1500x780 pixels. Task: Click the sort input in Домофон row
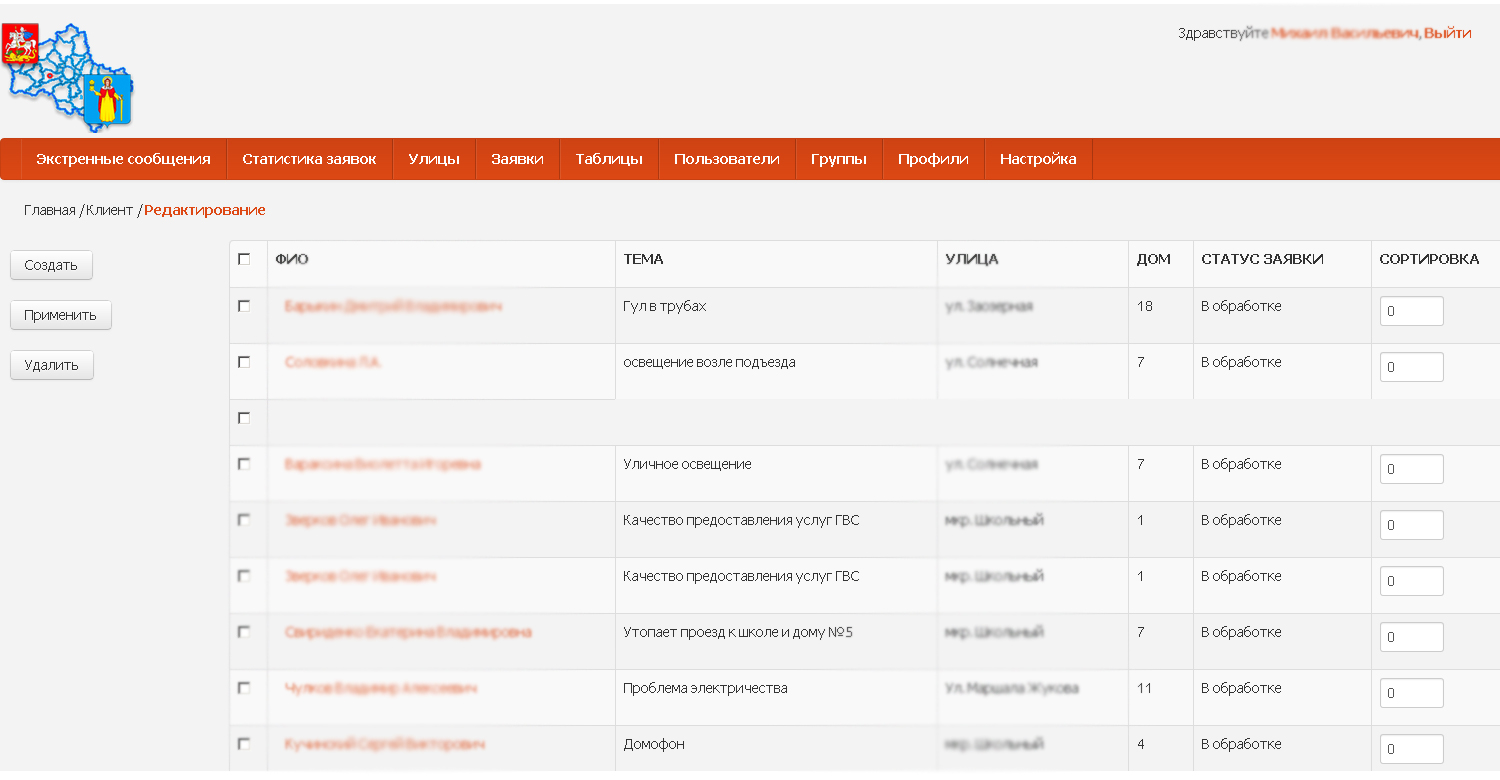coord(1412,749)
